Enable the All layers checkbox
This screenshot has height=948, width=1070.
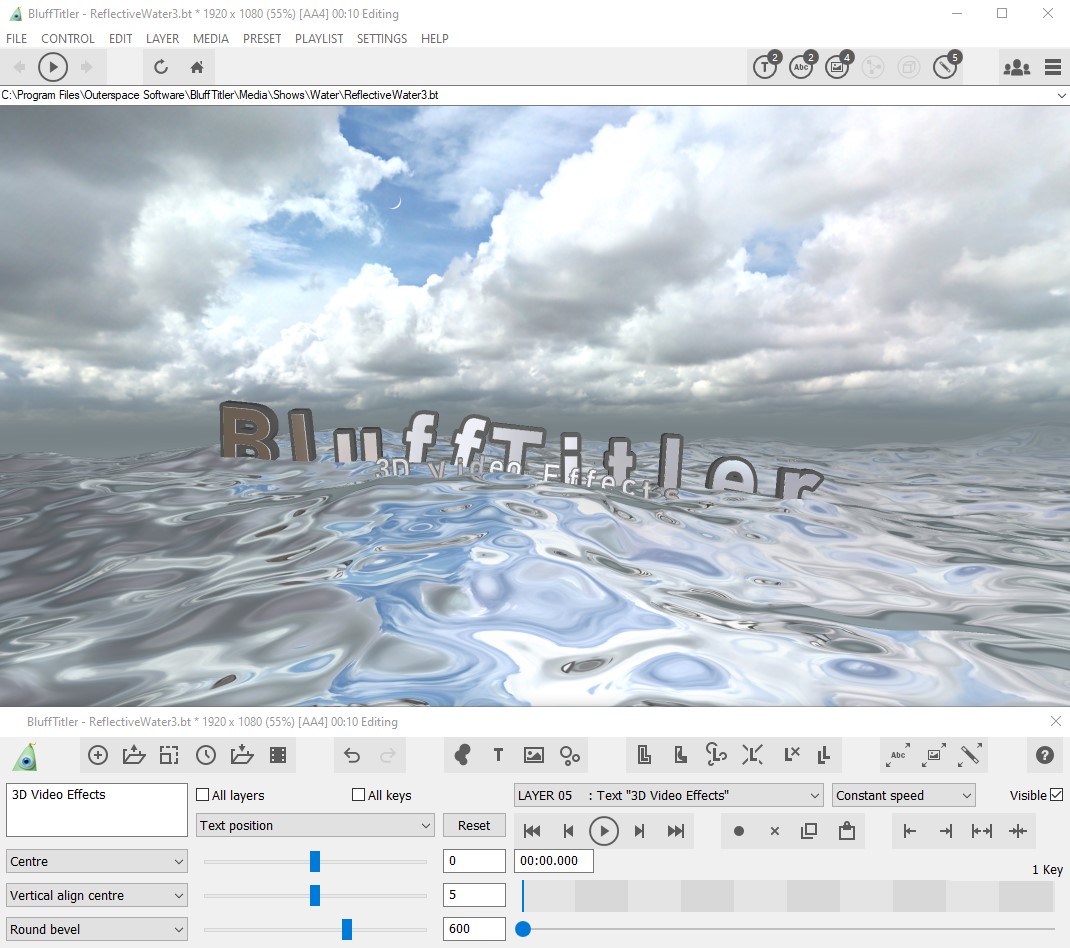[x=203, y=795]
